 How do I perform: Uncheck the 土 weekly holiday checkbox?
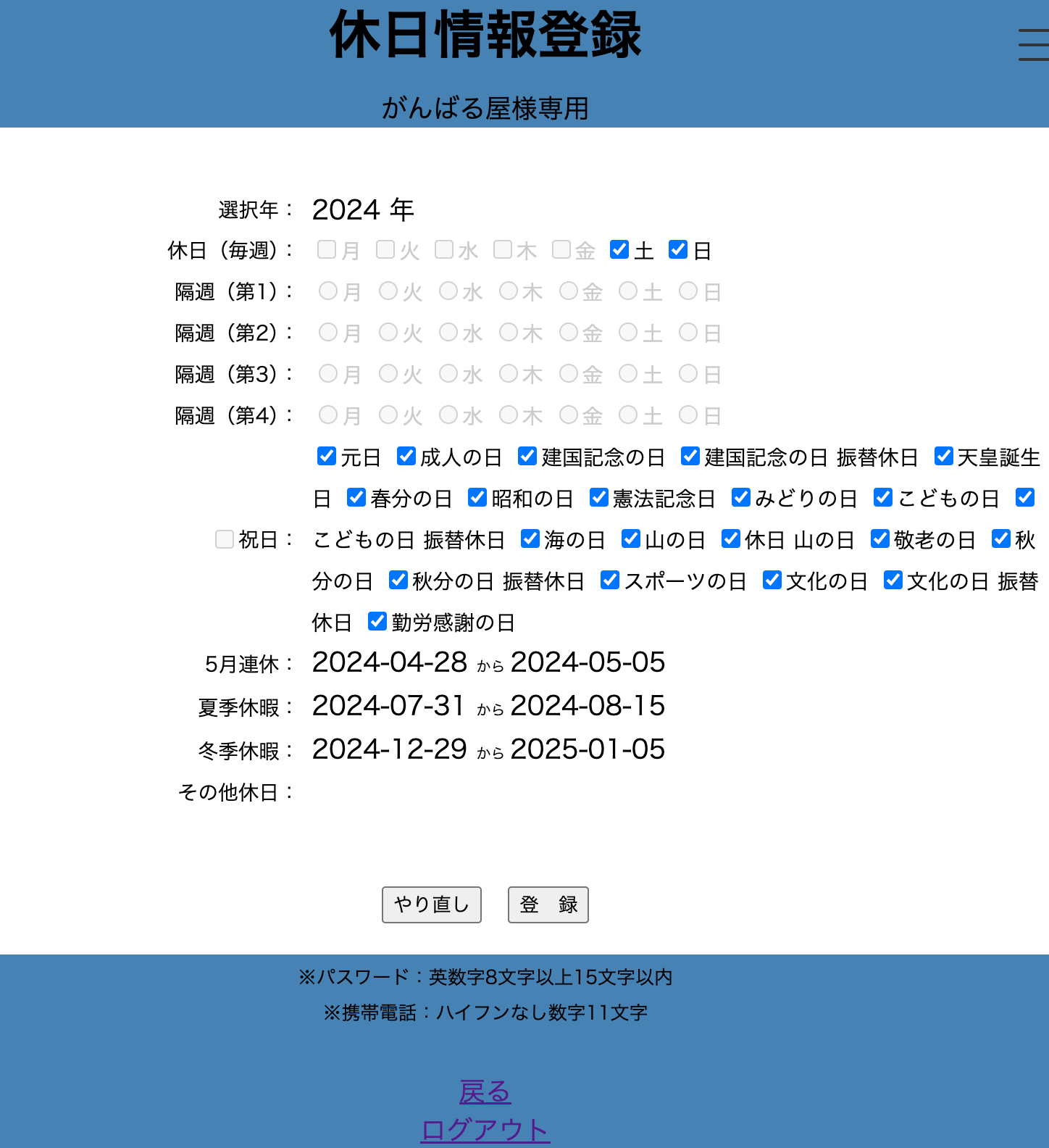[x=619, y=249]
